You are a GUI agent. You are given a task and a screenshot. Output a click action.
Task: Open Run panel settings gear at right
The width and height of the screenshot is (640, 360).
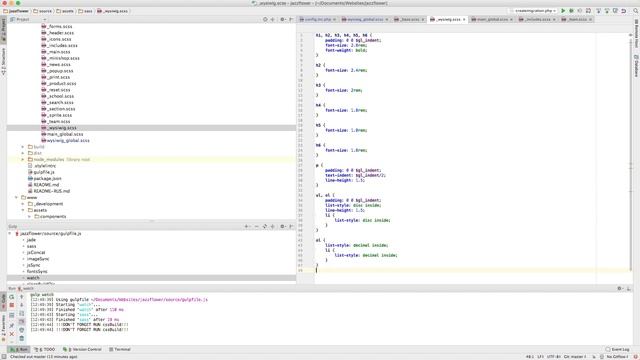(x=620, y=289)
